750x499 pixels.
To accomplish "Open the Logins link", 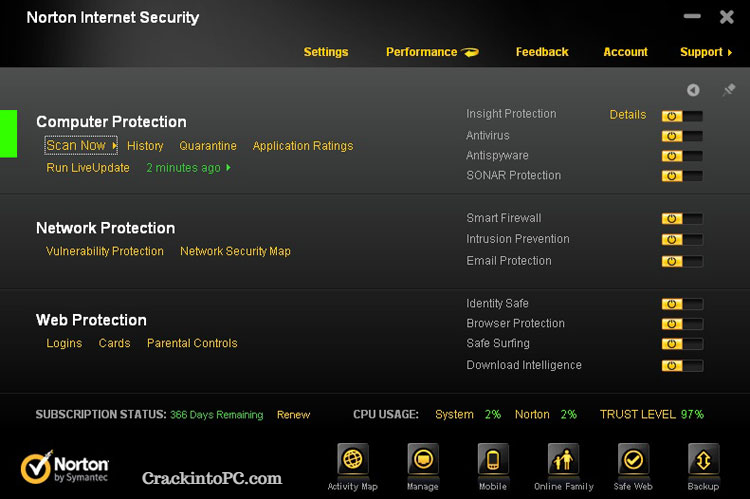I will click(64, 343).
